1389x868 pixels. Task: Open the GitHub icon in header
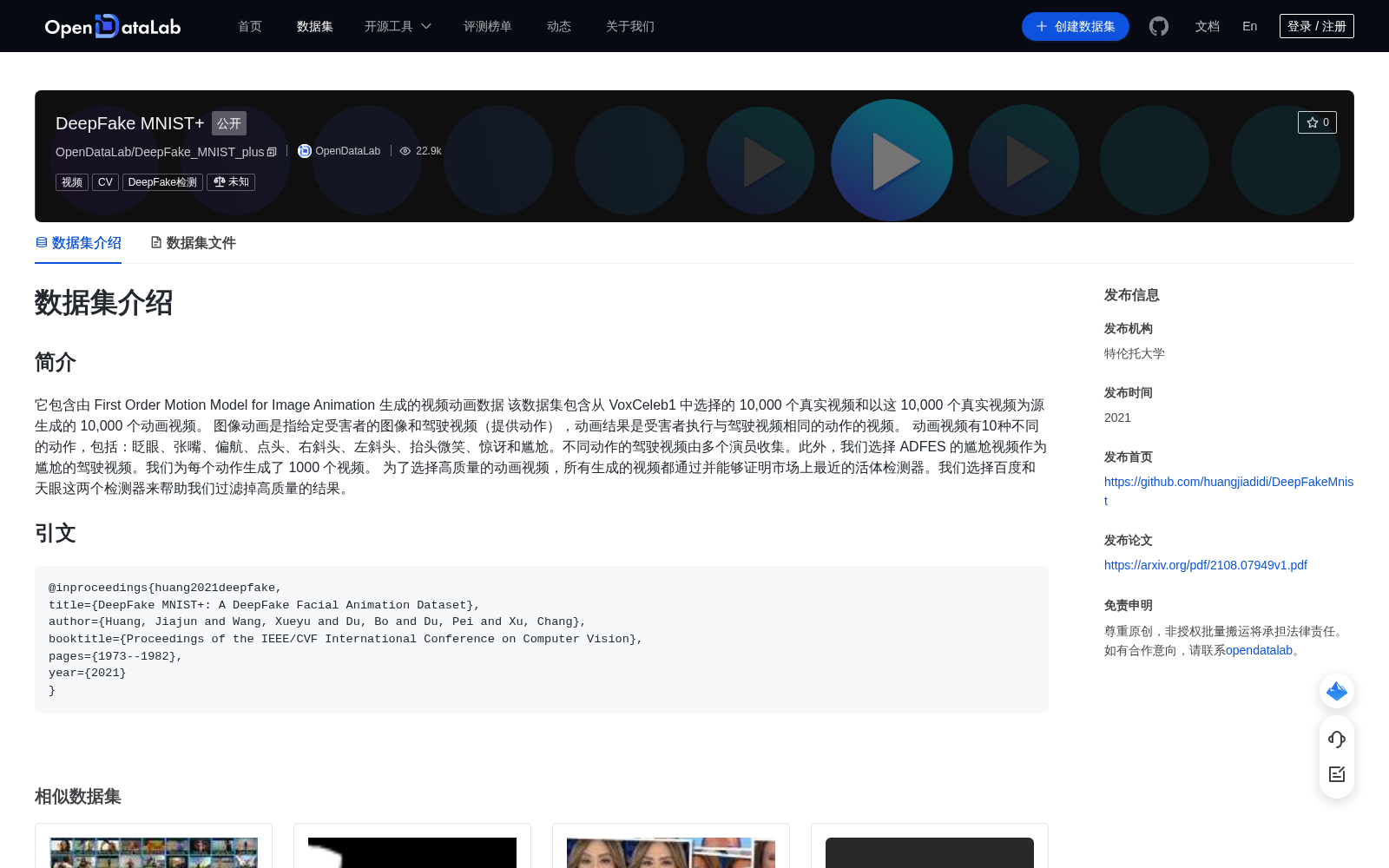[x=1159, y=26]
